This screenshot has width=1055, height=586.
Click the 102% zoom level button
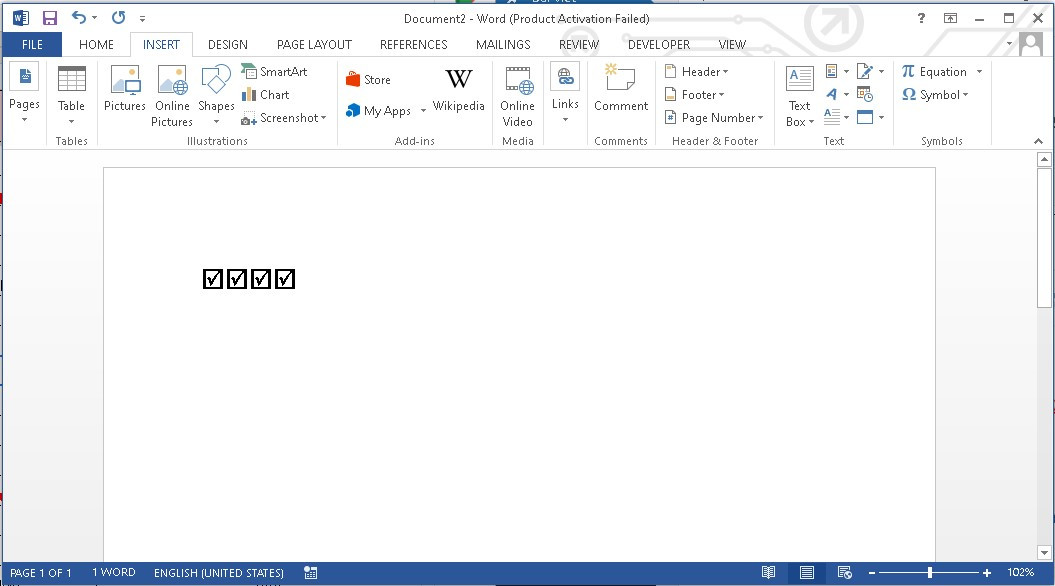click(1020, 573)
